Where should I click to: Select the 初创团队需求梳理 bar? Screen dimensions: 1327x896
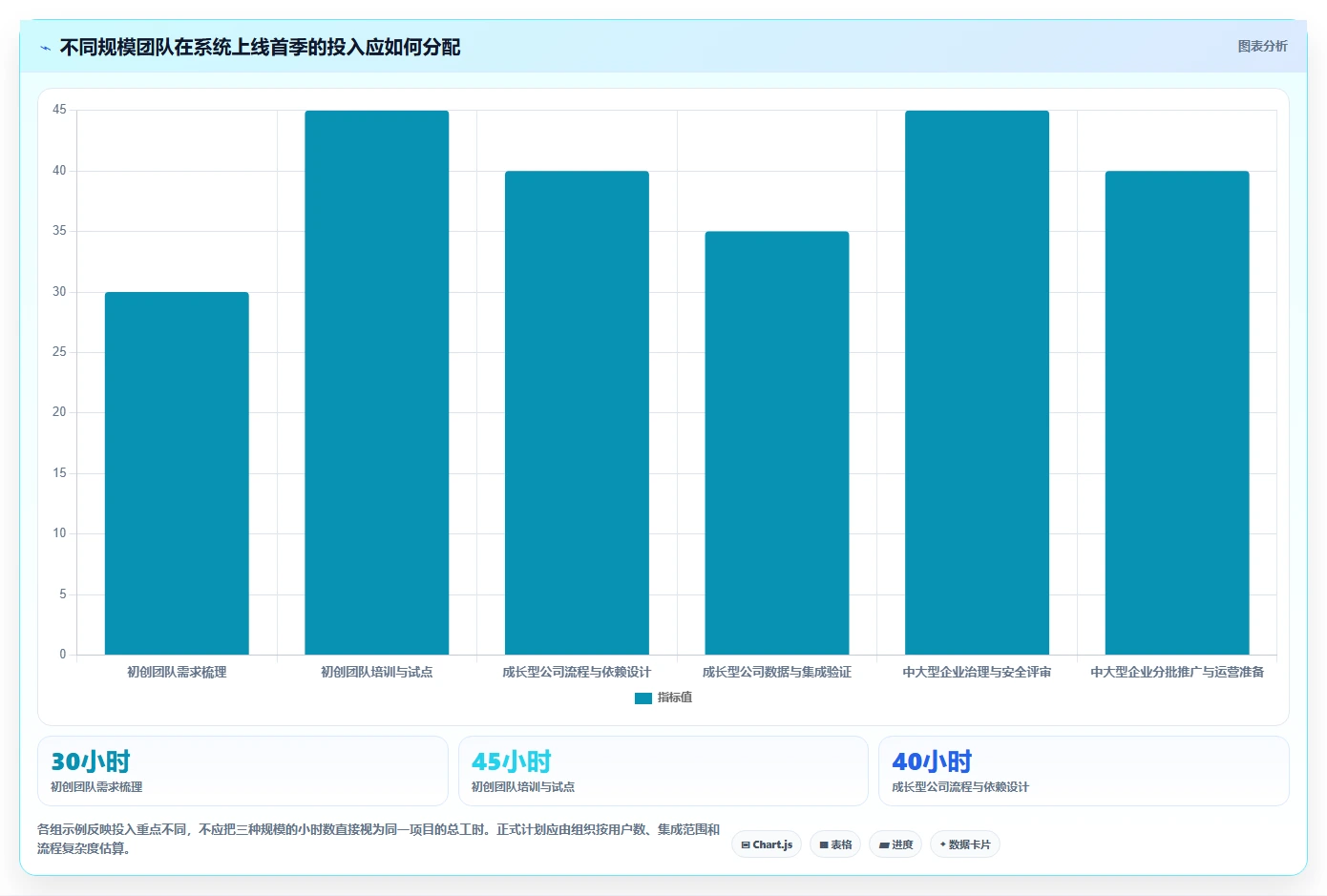177,473
